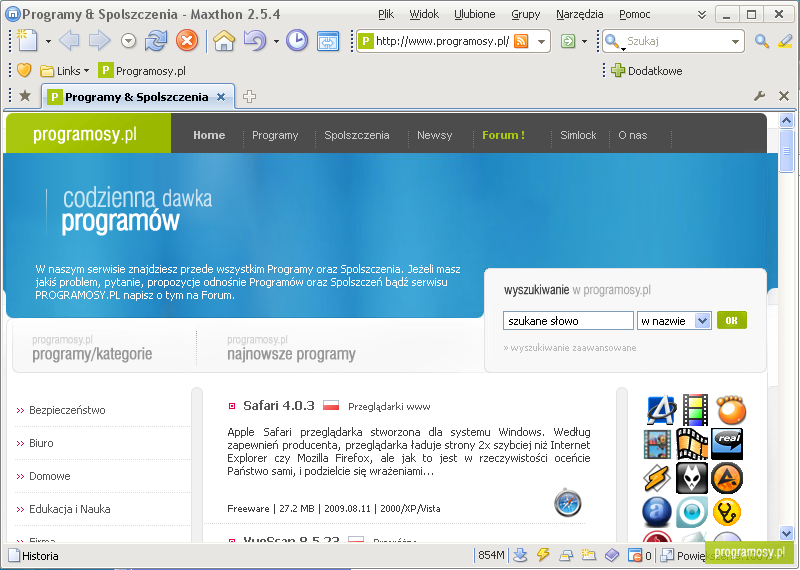Click the green OK search button
The width and height of the screenshot is (800, 570).
pyautogui.click(x=732, y=320)
